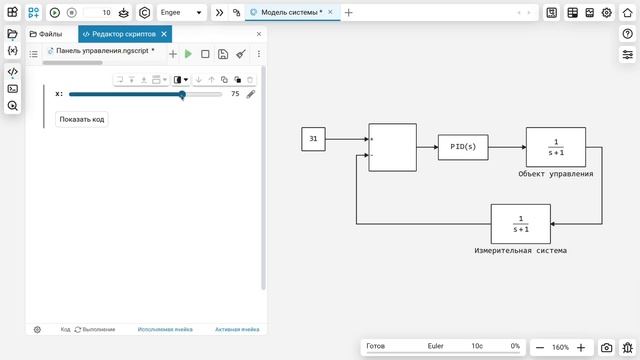Select the Объект управления transfer block
This screenshot has width=640, height=360.
tap(556, 147)
